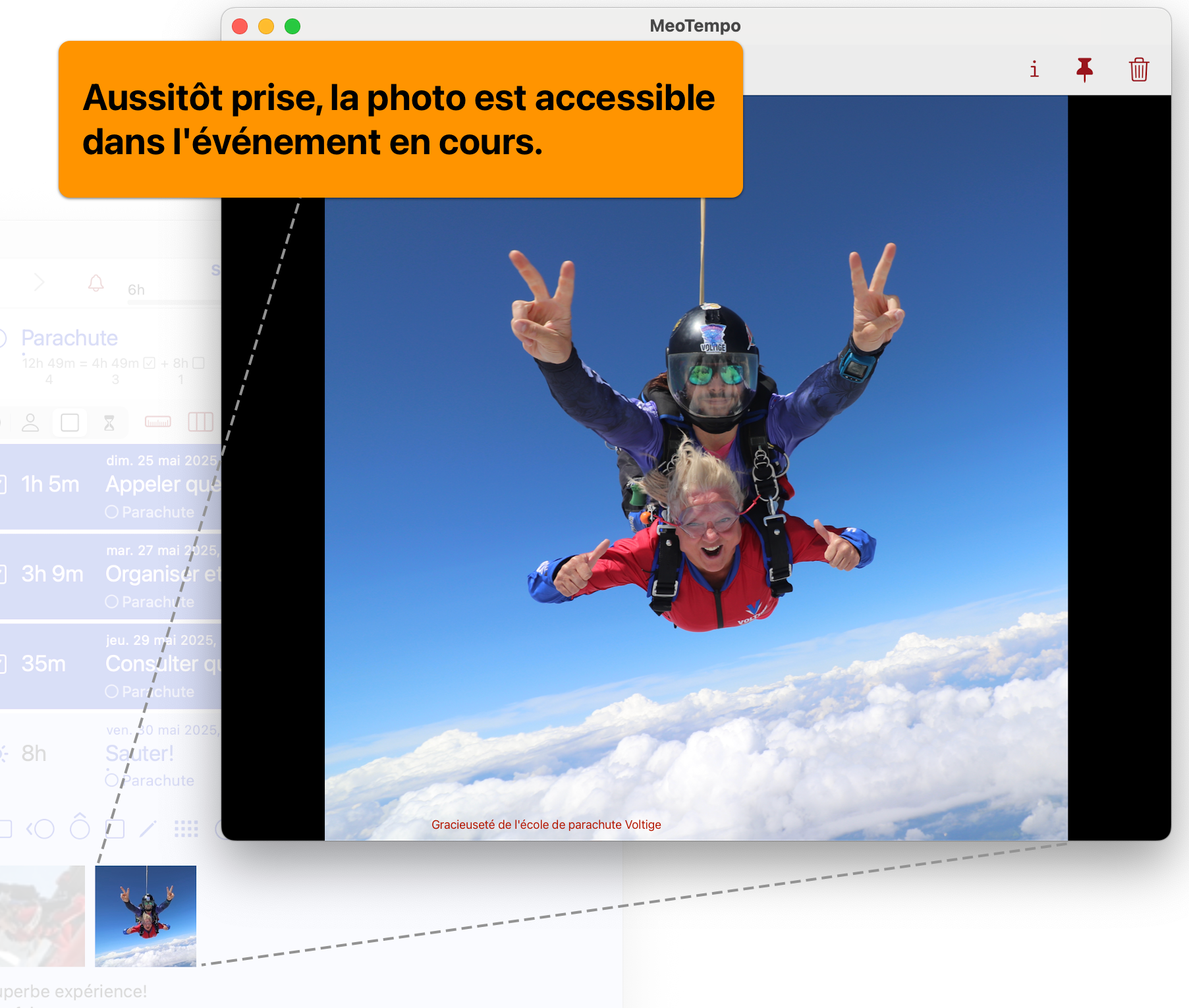The height and width of the screenshot is (1008, 1189).
Task: Click the enlarged skydiving photo in MeoTempo window
Action: click(696, 468)
